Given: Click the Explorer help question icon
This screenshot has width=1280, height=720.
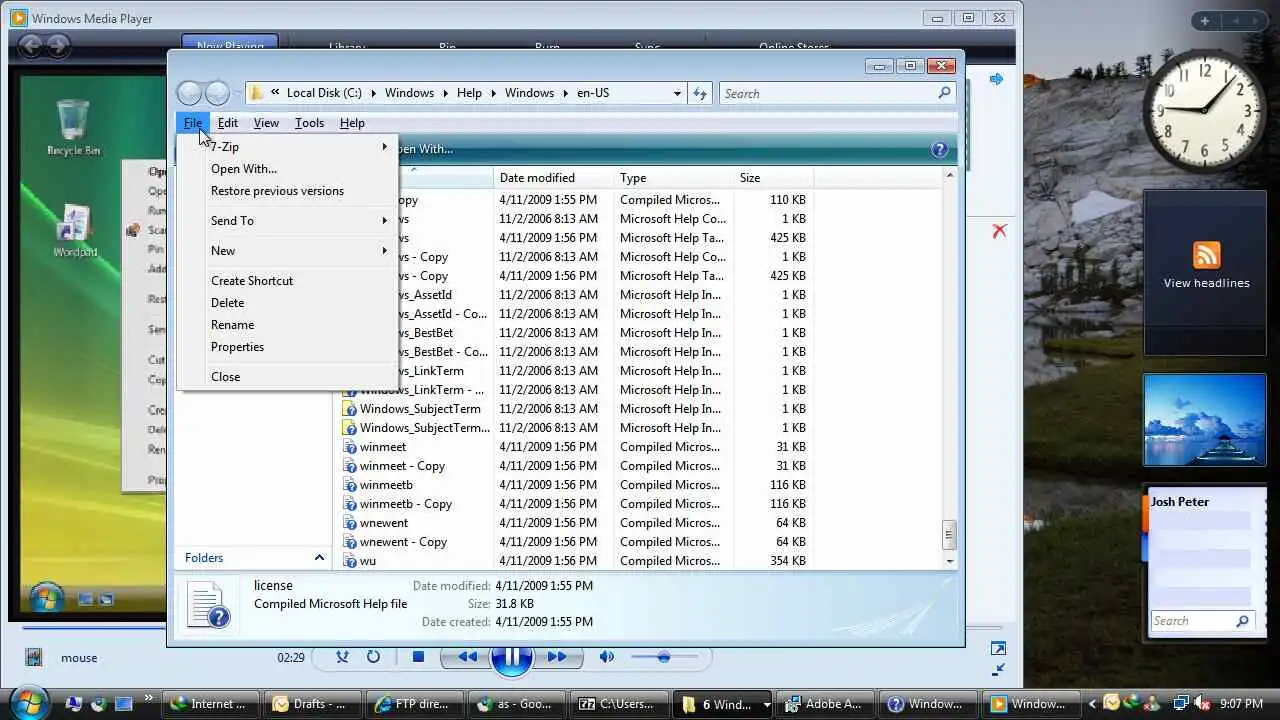Looking at the screenshot, I should click(939, 149).
